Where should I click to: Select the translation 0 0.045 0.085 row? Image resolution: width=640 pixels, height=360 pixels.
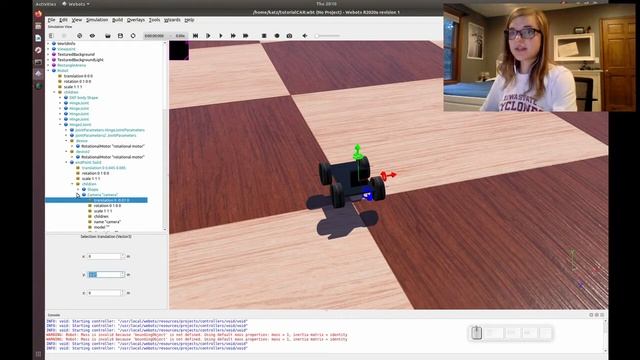pyautogui.click(x=104, y=168)
